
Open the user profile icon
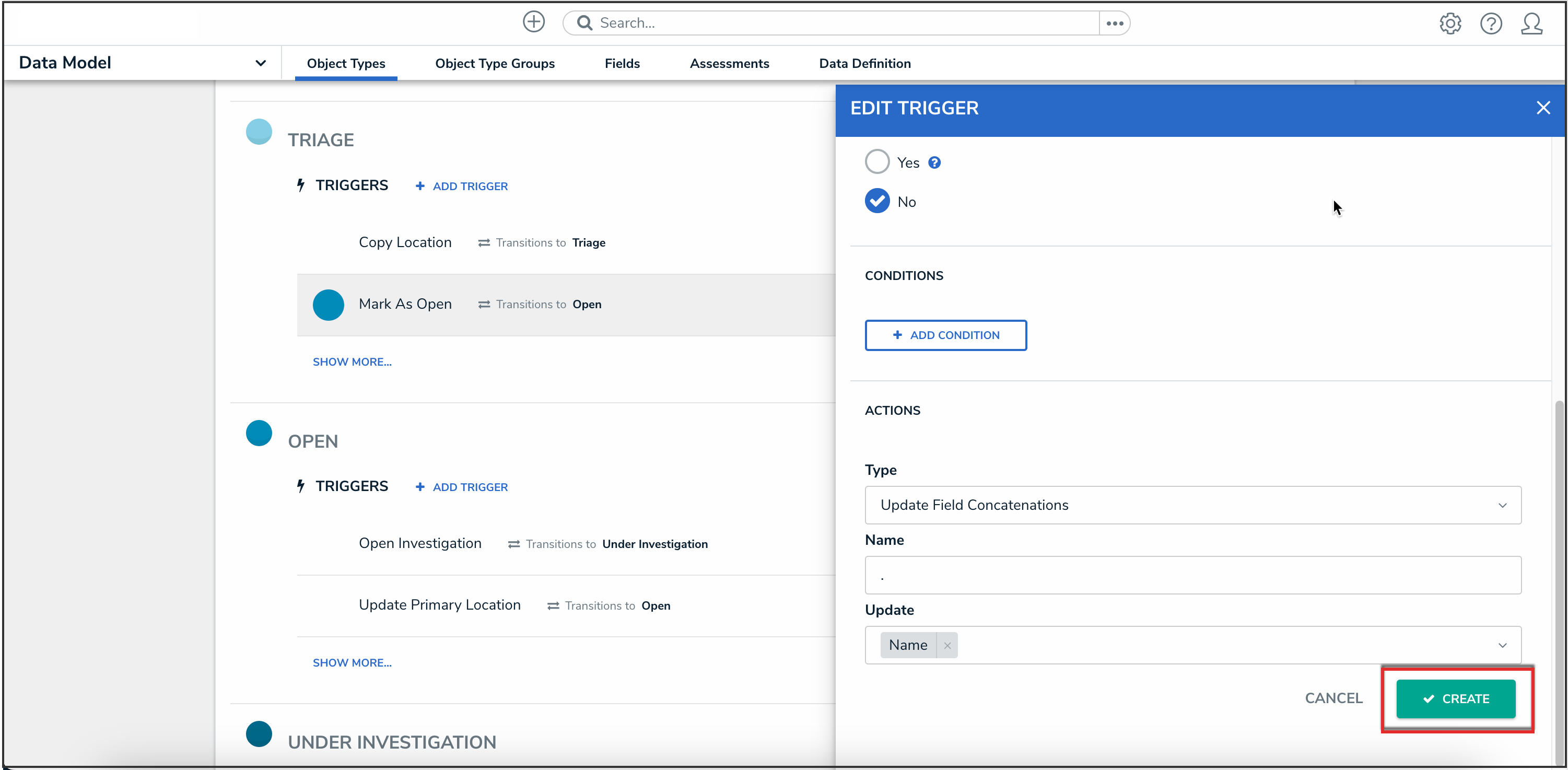point(1531,24)
